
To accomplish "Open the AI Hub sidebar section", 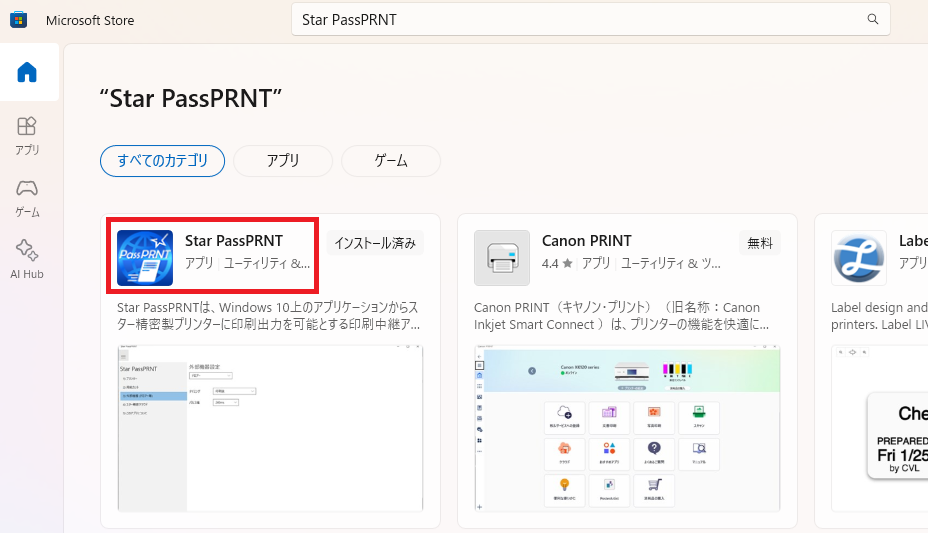I will (27, 259).
